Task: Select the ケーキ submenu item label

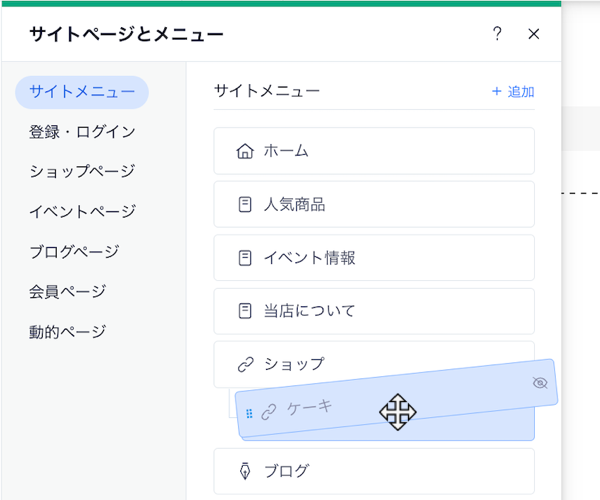Action: [x=308, y=408]
